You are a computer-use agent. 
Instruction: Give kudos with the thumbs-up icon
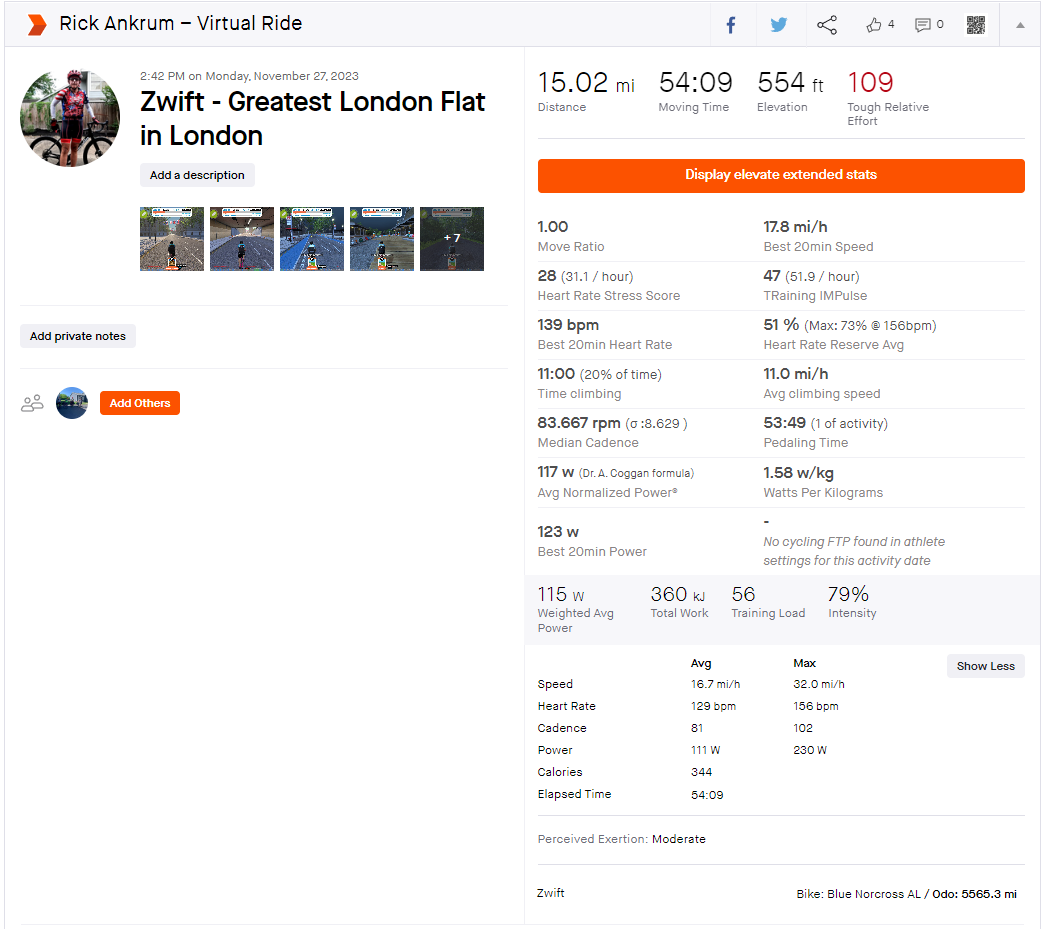click(873, 25)
